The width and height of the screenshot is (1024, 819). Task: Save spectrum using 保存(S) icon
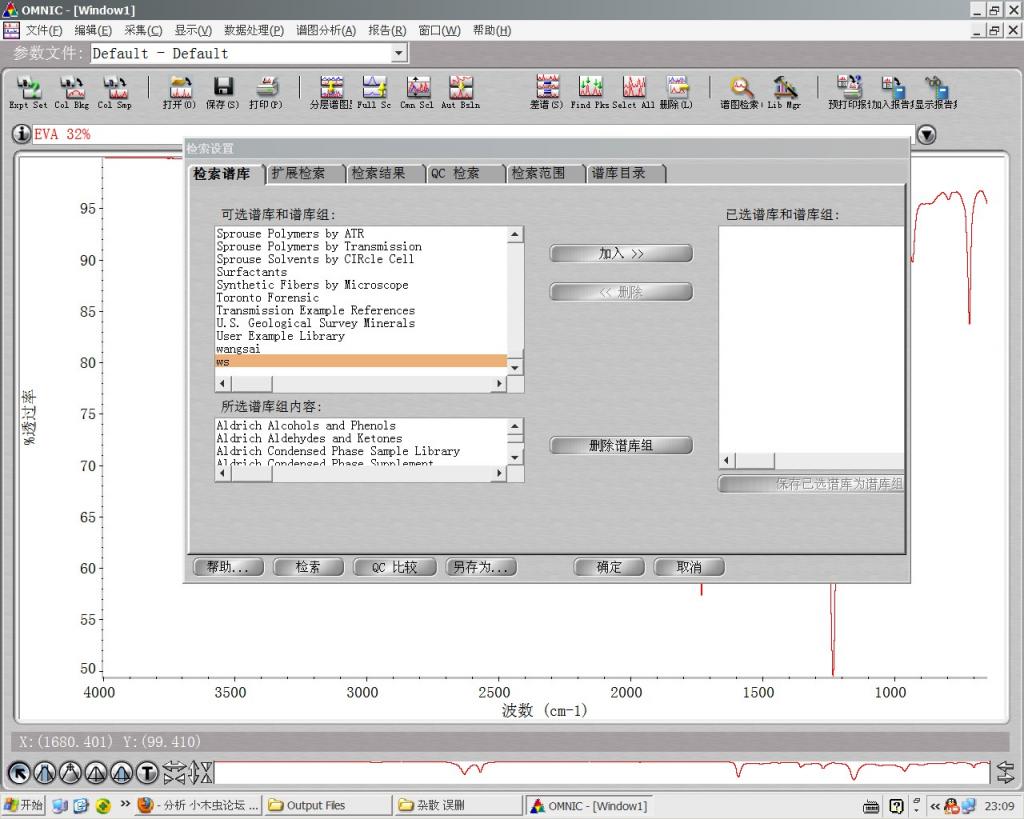(223, 91)
